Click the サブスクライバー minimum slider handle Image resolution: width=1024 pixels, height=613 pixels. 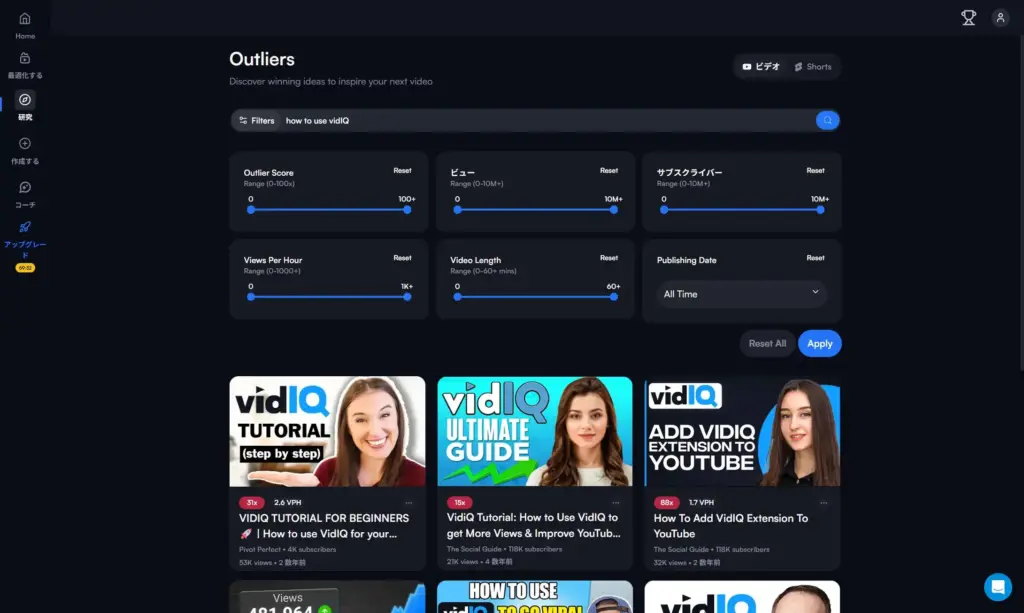pos(664,210)
